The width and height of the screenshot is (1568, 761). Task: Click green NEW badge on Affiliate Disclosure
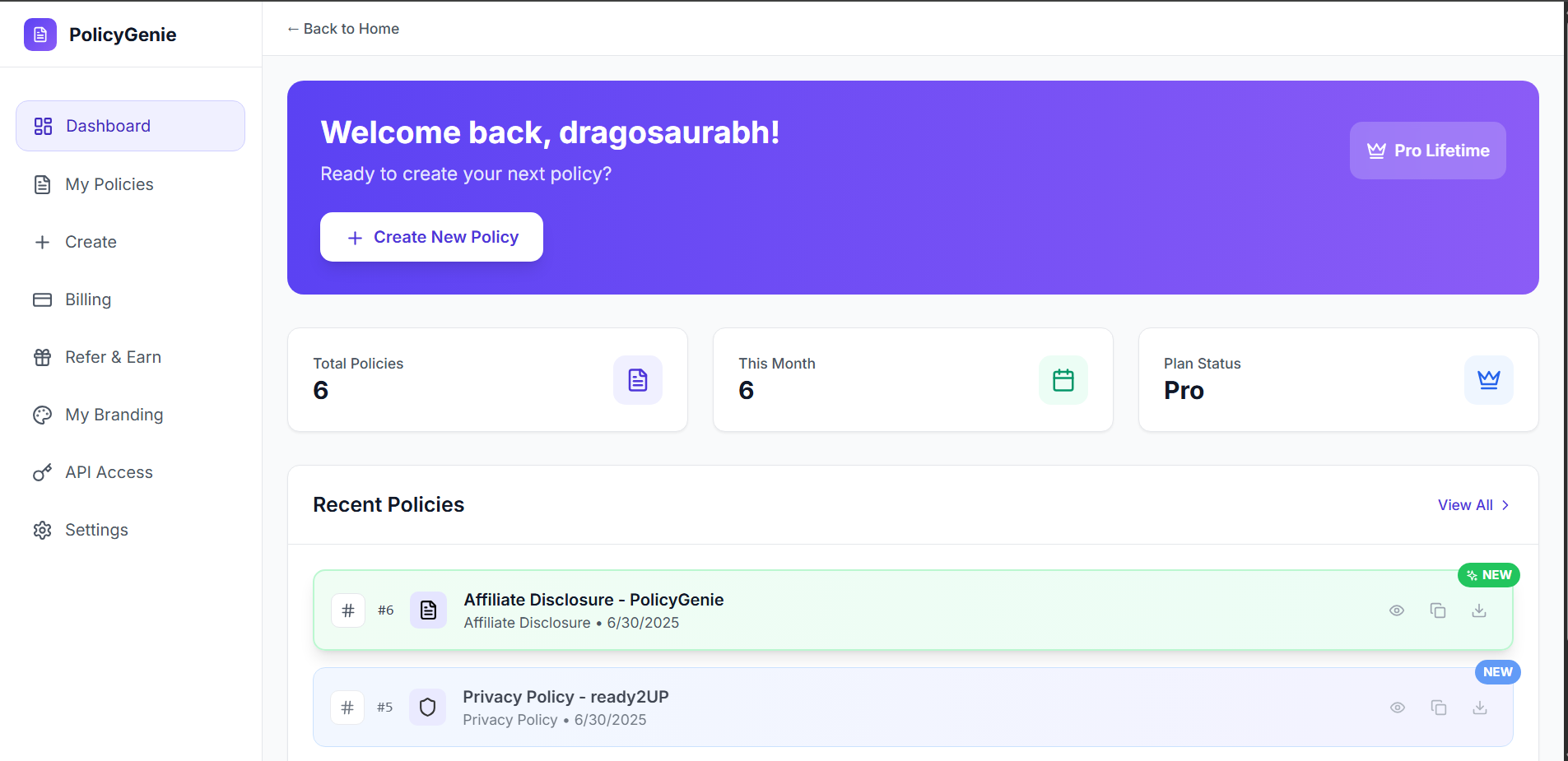(1489, 575)
